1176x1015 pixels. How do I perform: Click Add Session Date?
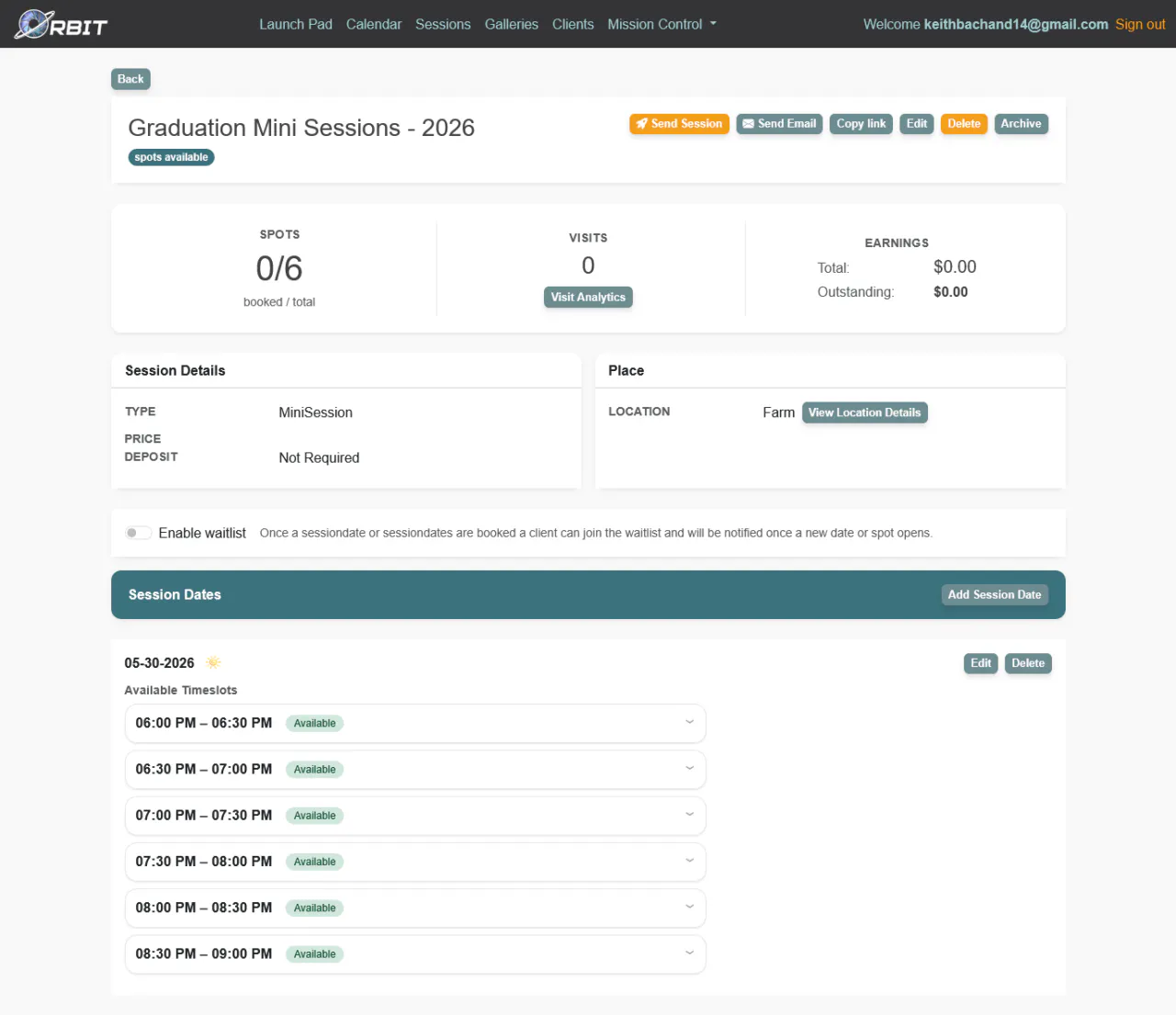tap(994, 594)
